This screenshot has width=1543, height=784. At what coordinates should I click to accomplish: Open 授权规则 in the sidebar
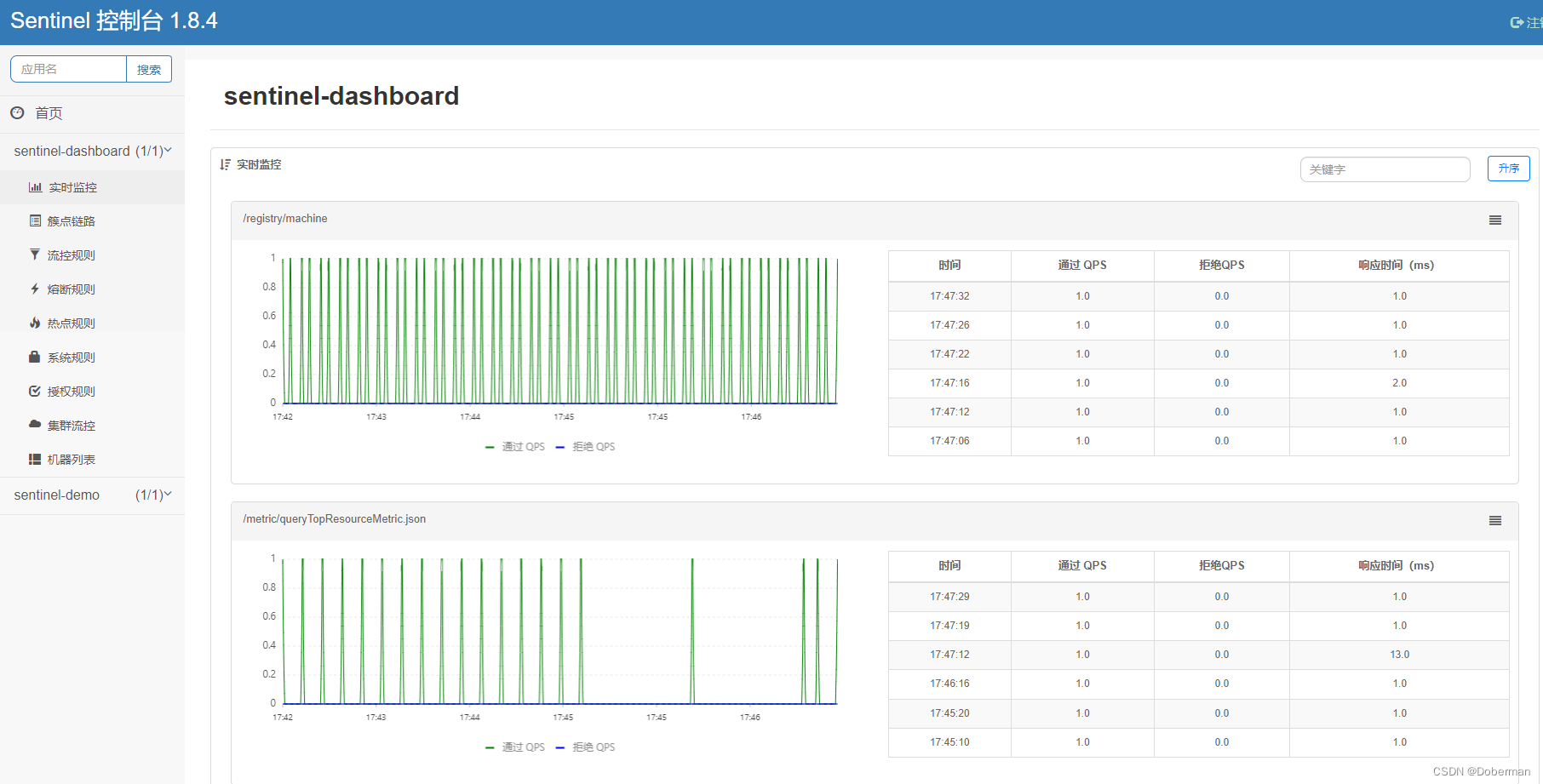point(92,392)
